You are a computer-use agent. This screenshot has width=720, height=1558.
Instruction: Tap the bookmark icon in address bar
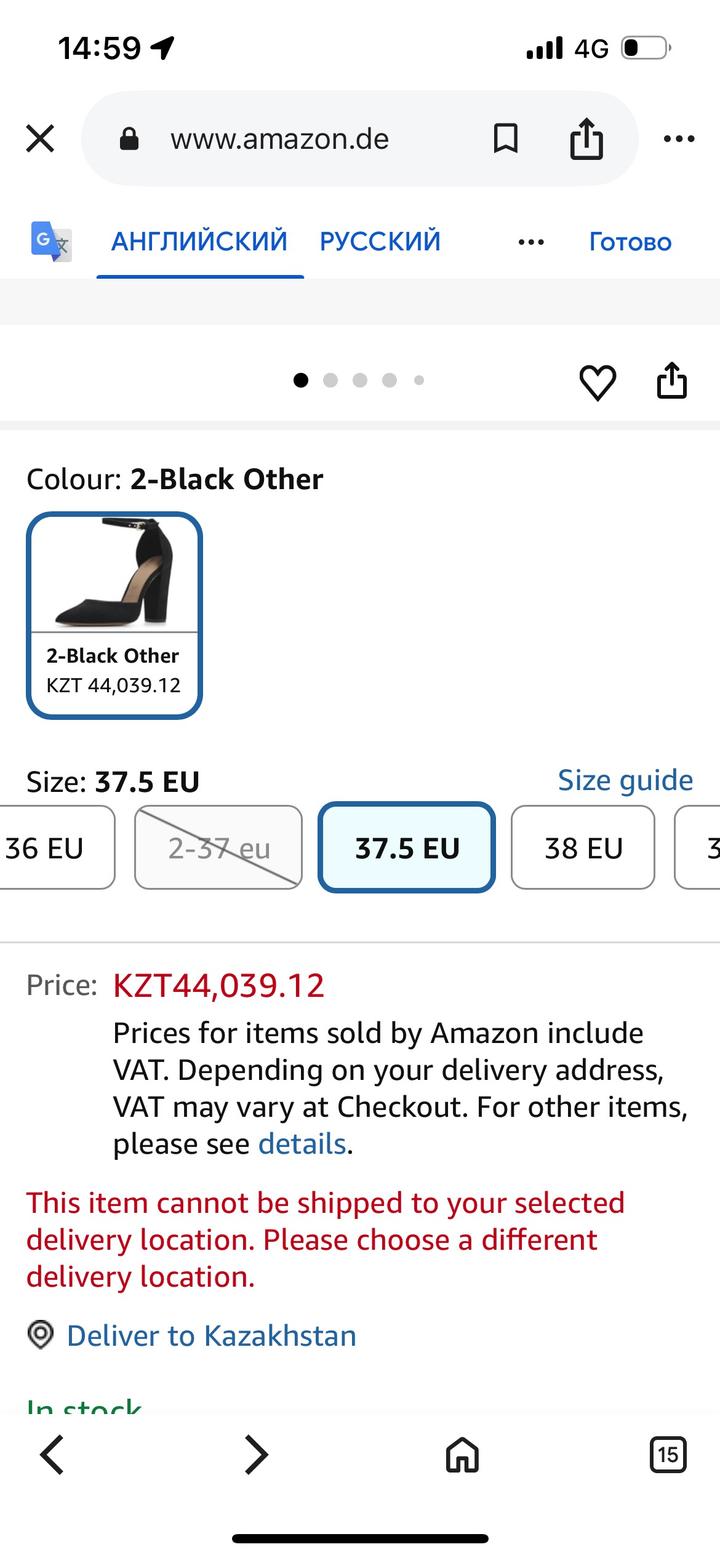[x=506, y=139]
